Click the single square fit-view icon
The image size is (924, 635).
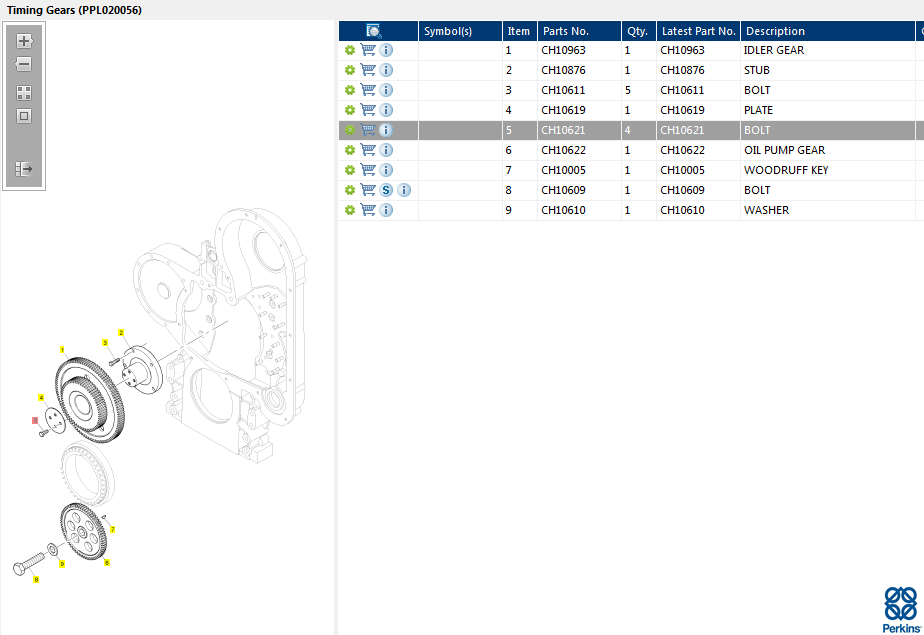tap(24, 116)
